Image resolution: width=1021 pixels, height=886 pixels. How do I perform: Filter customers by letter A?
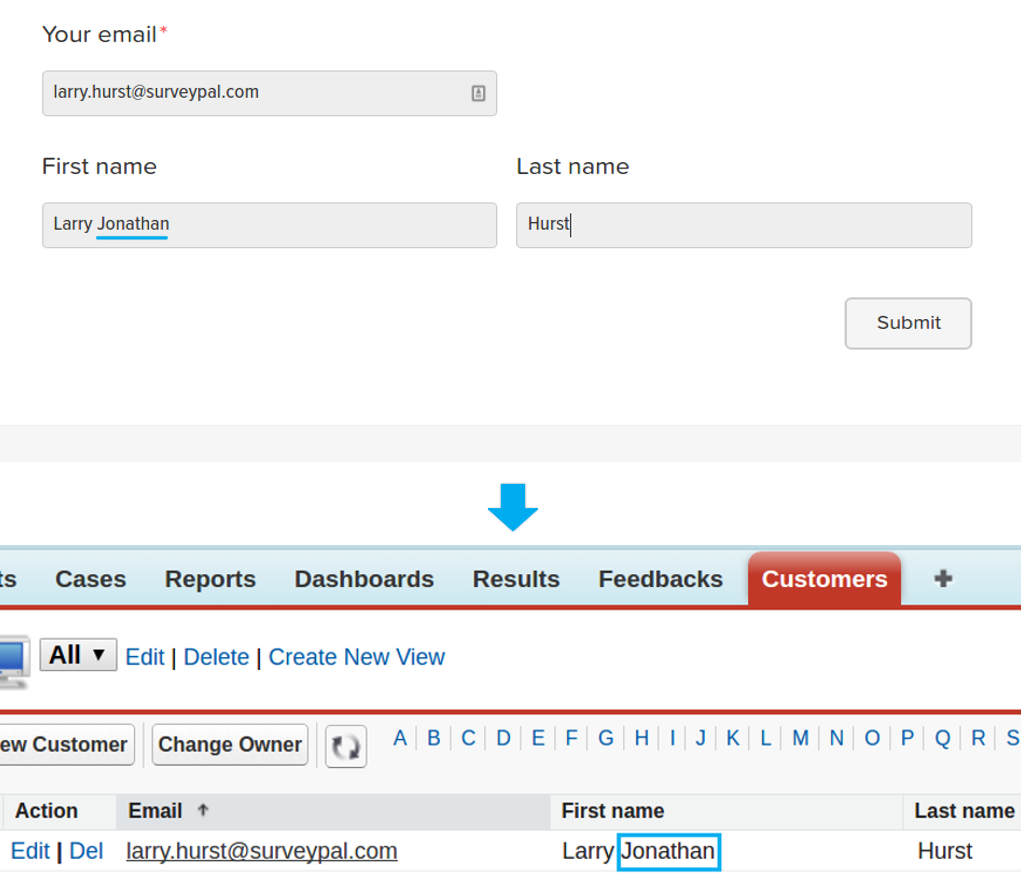click(400, 738)
